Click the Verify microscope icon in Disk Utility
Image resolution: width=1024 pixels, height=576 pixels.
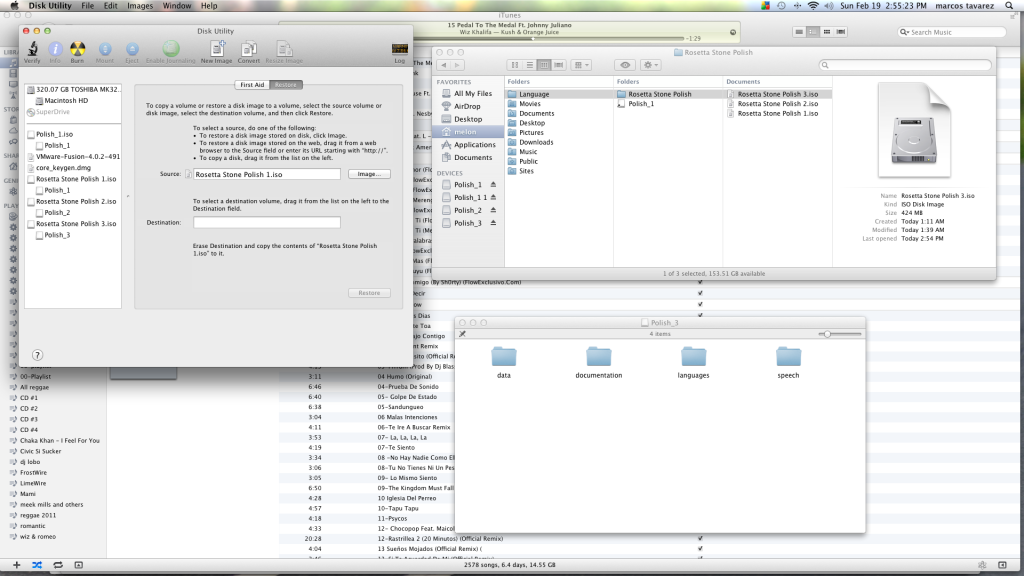point(32,49)
